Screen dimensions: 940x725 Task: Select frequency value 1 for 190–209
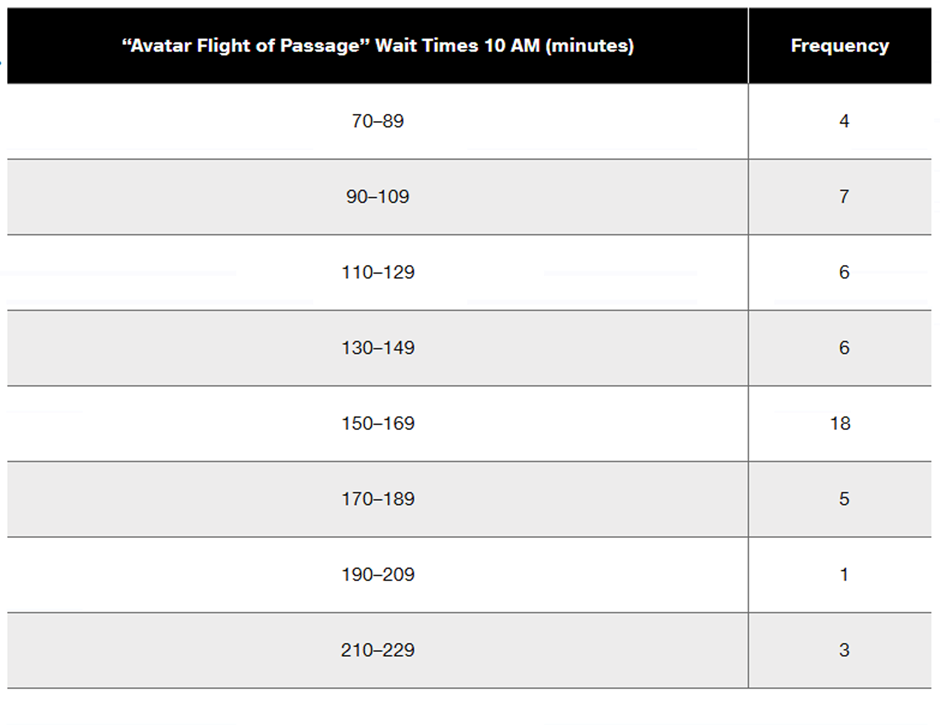coord(844,575)
